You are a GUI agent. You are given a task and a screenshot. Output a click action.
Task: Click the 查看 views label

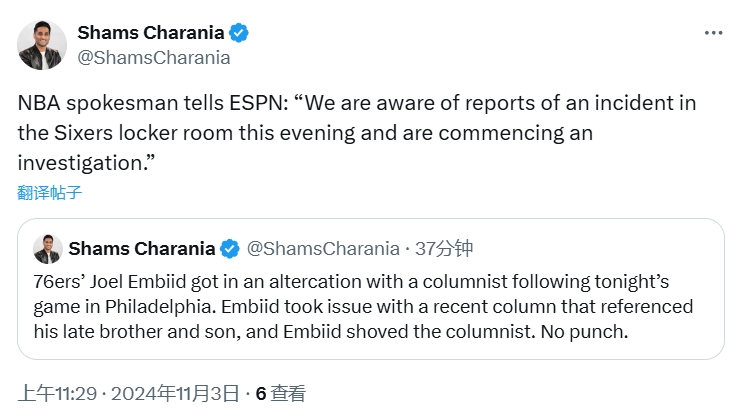tap(288, 393)
